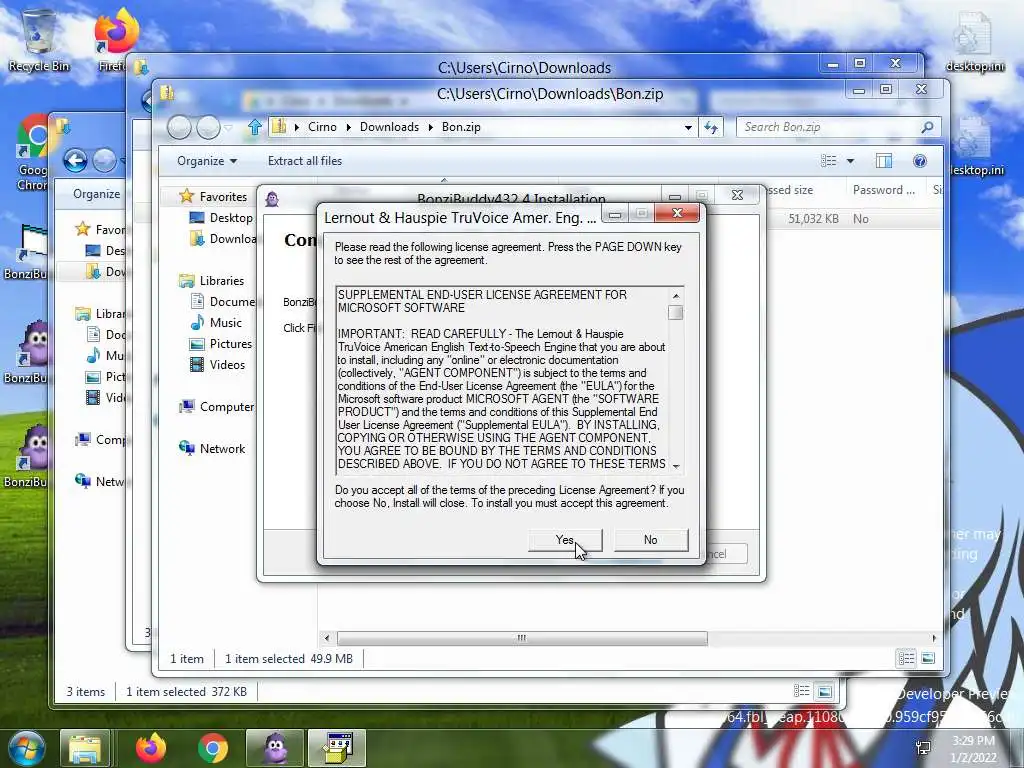Toggle the preview pane icon in Bon.zip window
The width and height of the screenshot is (1024, 768).
(x=884, y=161)
